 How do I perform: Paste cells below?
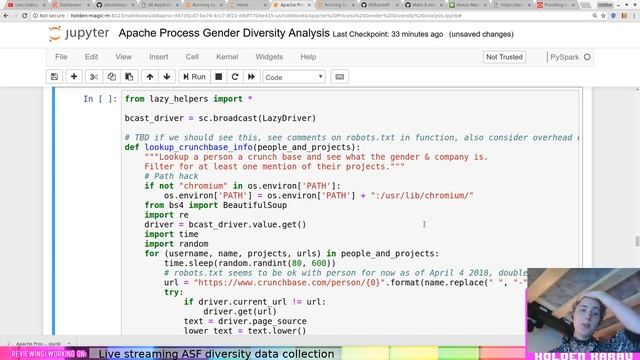(129, 77)
